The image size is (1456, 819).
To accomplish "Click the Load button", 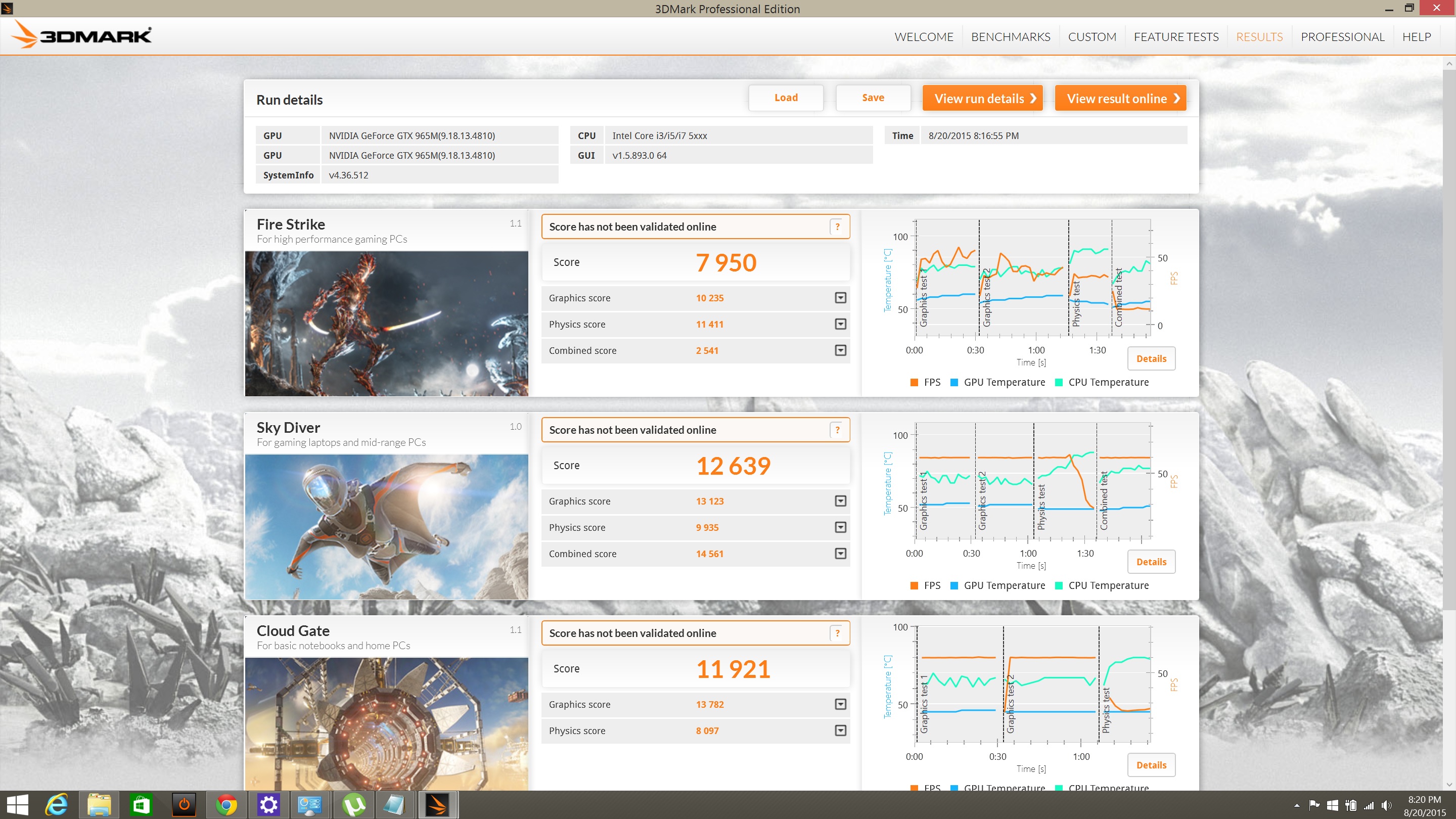I will (786, 98).
